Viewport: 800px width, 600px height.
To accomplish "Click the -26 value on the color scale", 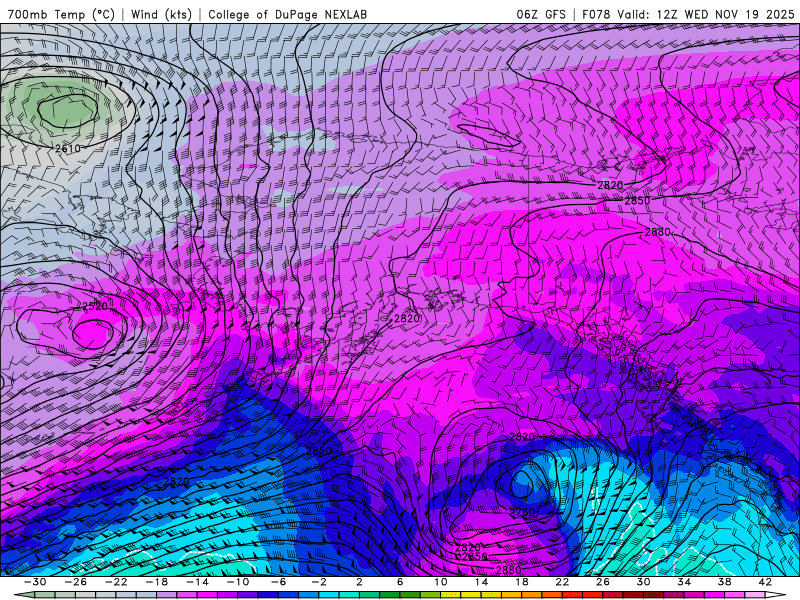I will point(76,582).
